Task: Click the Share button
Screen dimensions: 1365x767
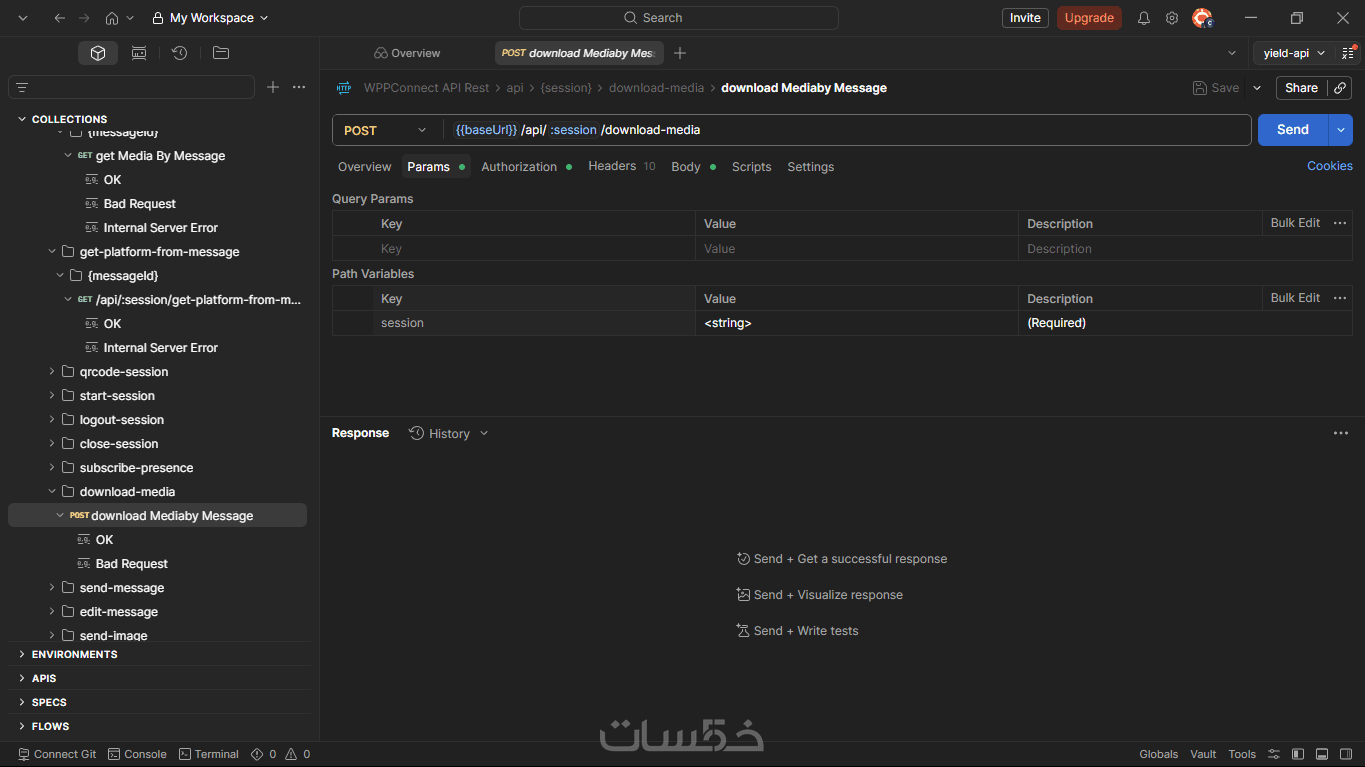Action: pyautogui.click(x=1301, y=88)
